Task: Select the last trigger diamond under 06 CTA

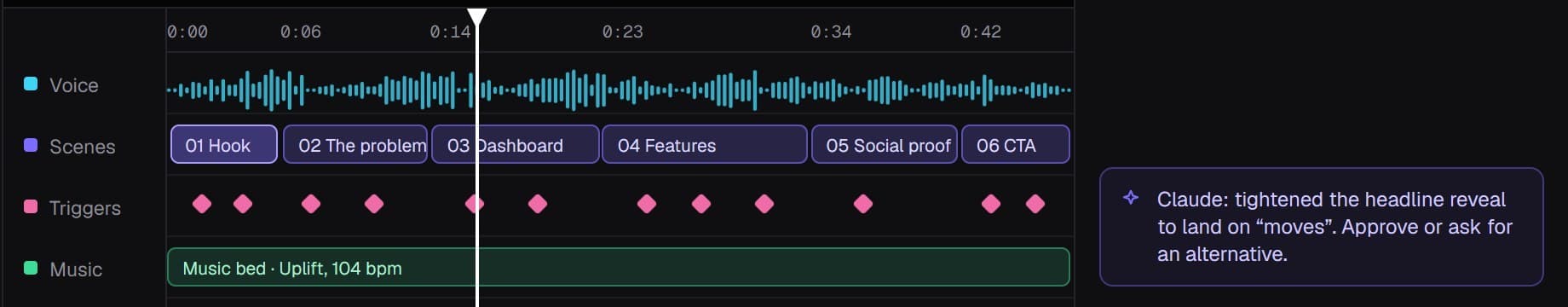Action: click(x=1035, y=204)
